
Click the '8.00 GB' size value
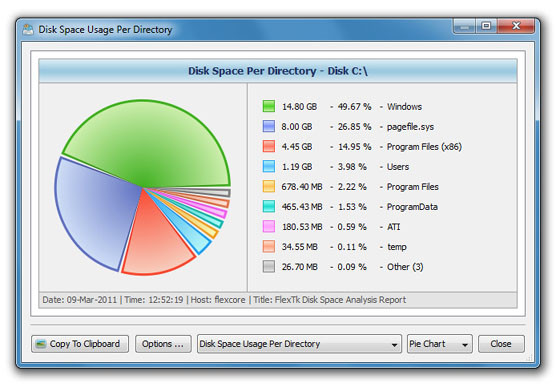297,127
